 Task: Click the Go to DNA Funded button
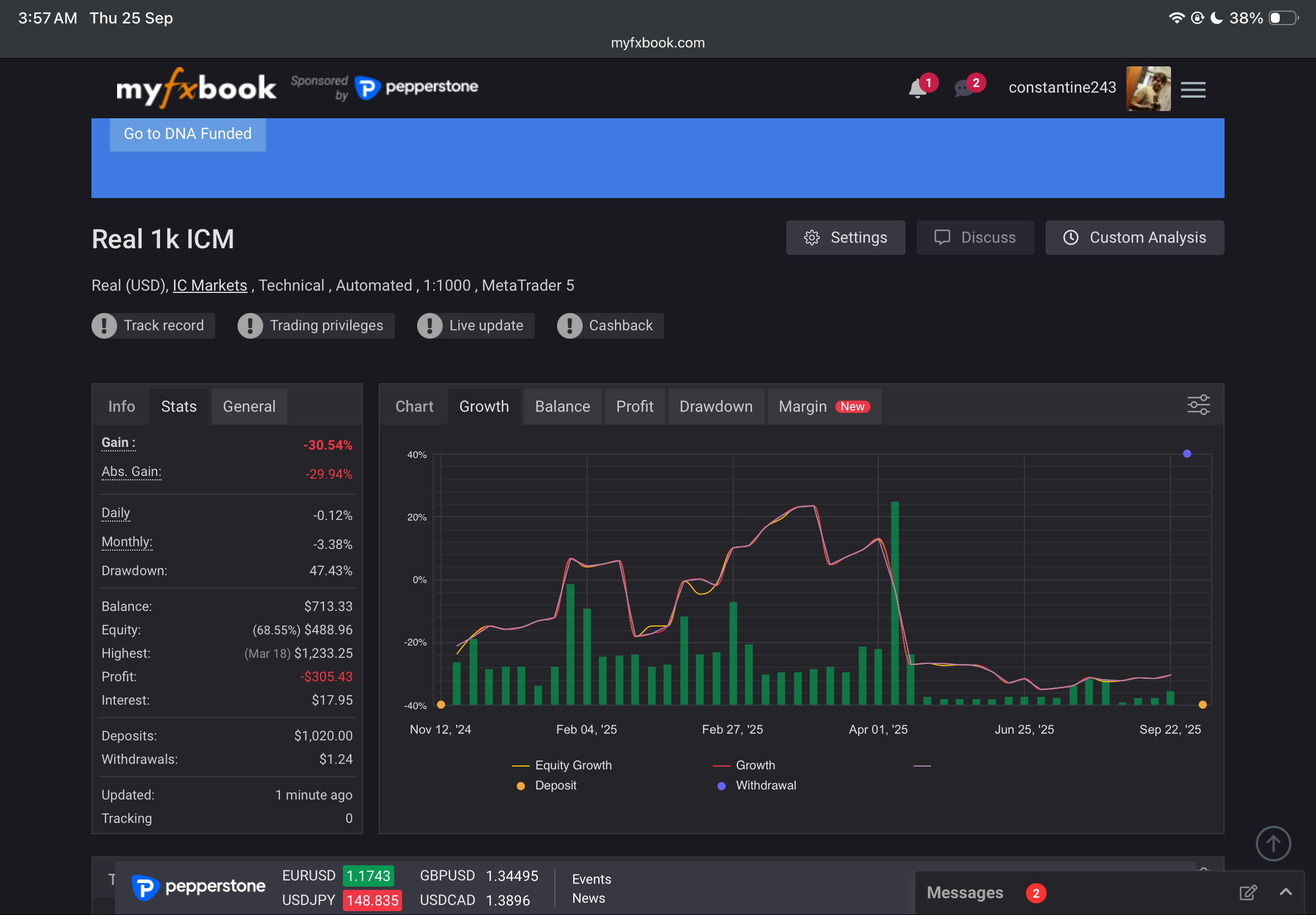click(187, 133)
